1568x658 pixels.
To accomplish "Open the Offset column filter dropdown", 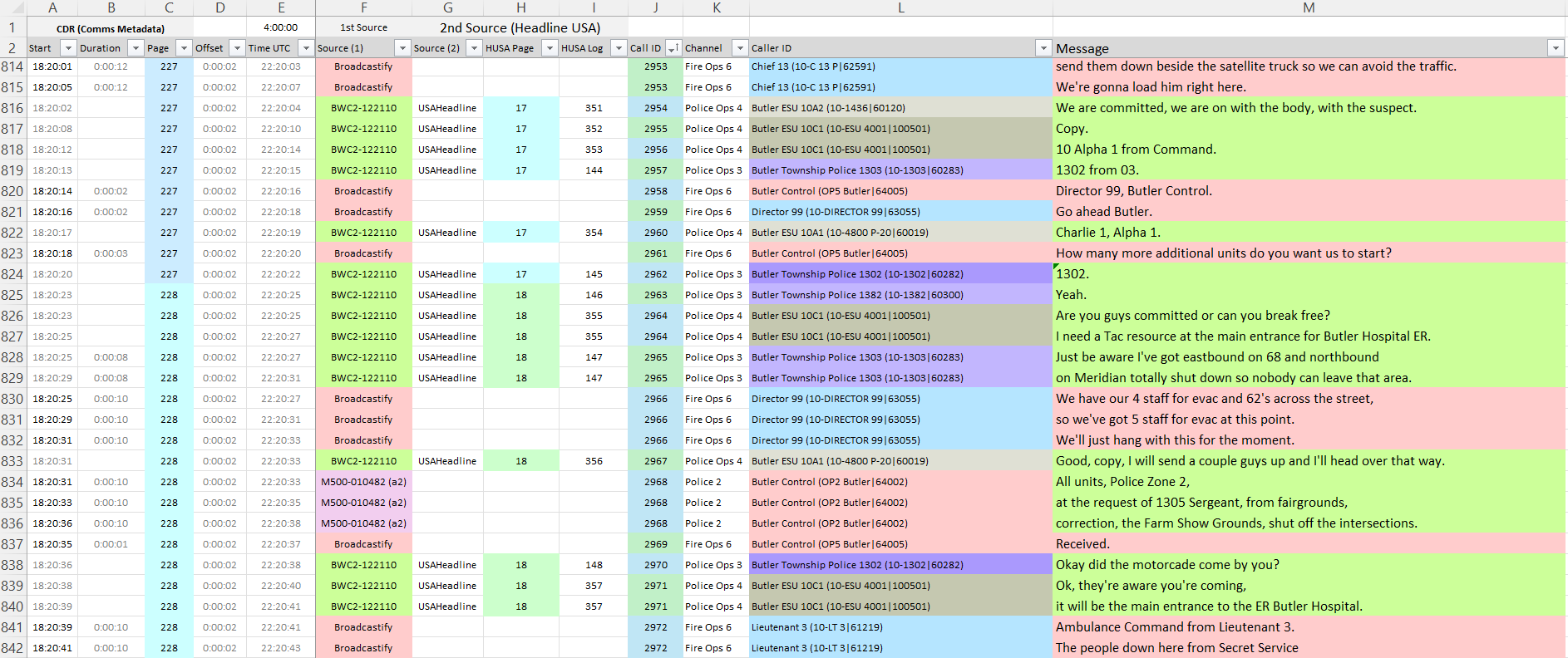I will (237, 48).
